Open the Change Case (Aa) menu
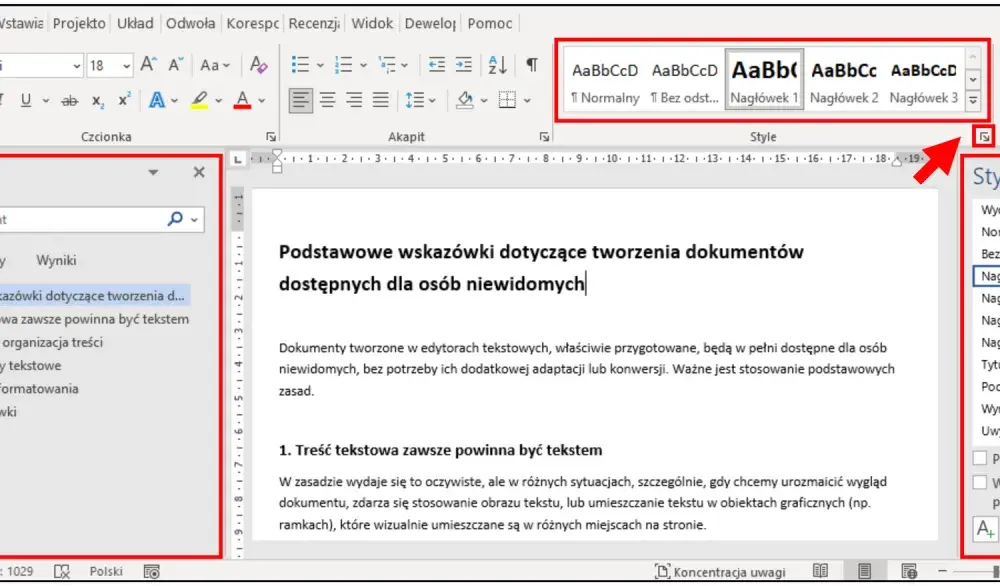This screenshot has width=1000, height=586. click(x=214, y=64)
